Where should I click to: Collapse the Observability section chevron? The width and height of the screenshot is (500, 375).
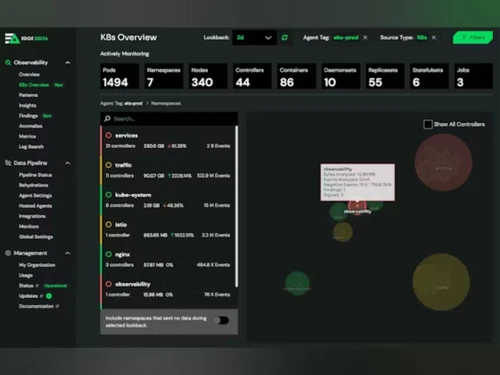click(x=68, y=63)
